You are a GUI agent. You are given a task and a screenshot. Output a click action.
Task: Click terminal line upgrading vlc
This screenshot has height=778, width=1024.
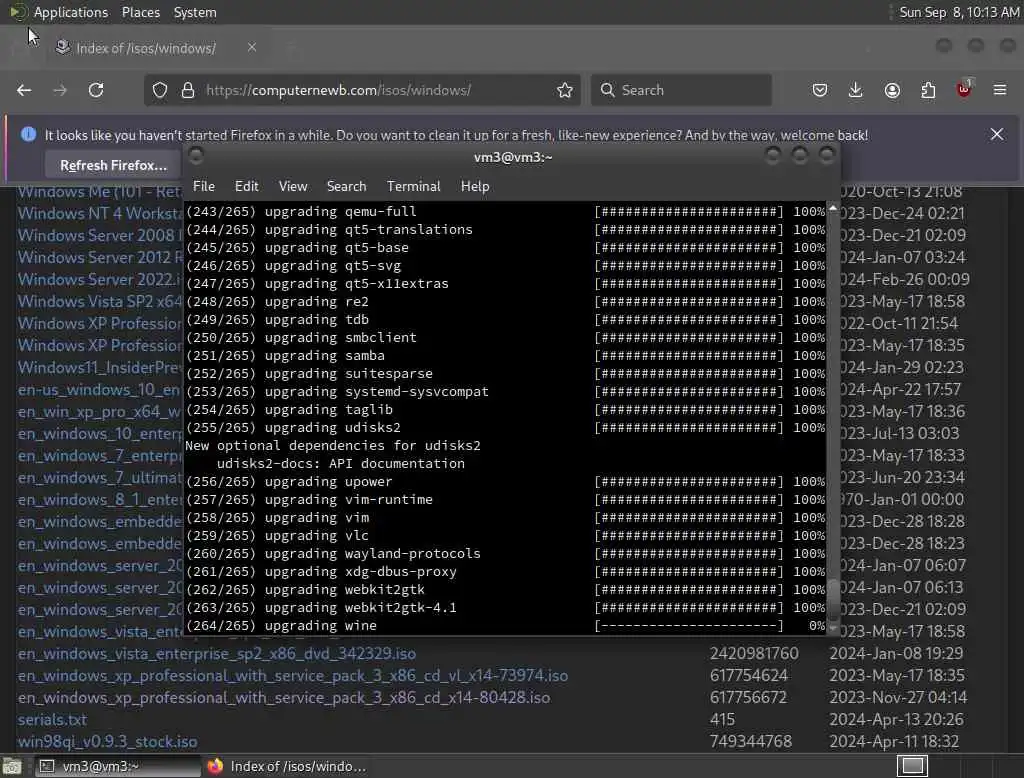point(278,535)
